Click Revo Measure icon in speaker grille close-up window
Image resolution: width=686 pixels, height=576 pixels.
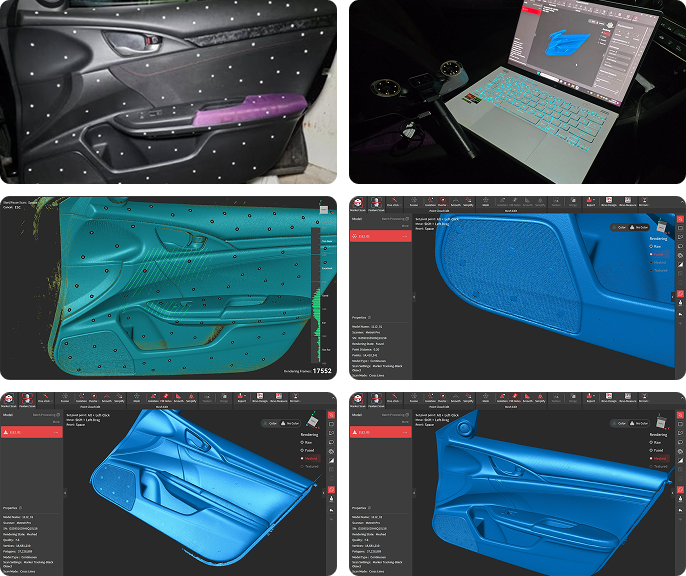(x=626, y=204)
